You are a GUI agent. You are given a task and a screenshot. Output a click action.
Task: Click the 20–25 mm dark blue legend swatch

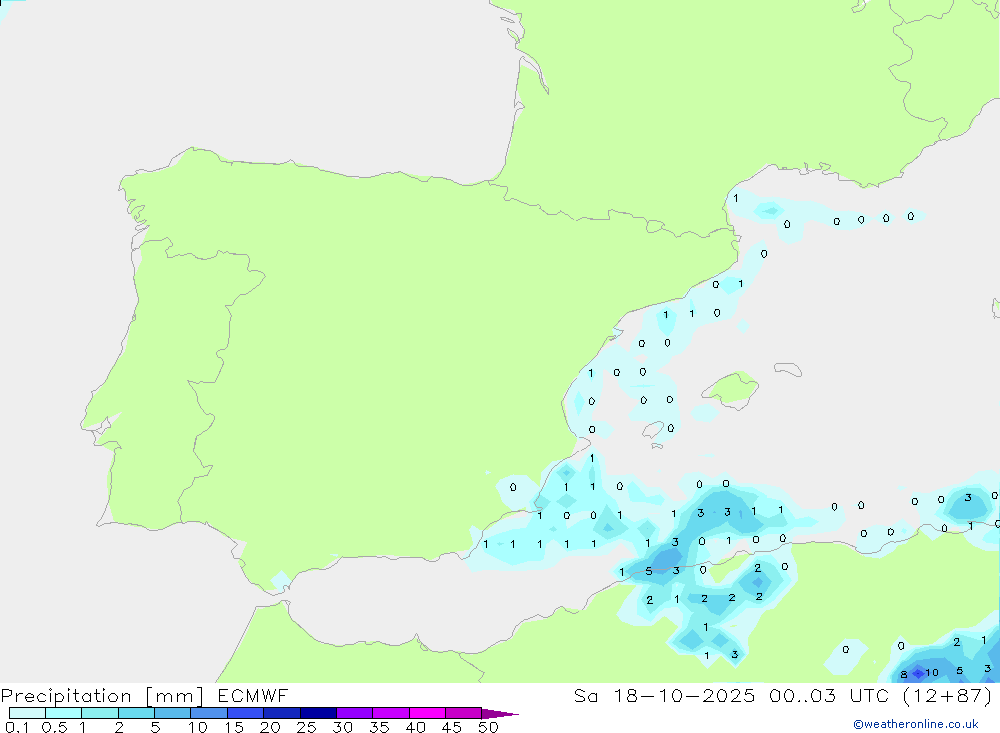[x=282, y=713]
